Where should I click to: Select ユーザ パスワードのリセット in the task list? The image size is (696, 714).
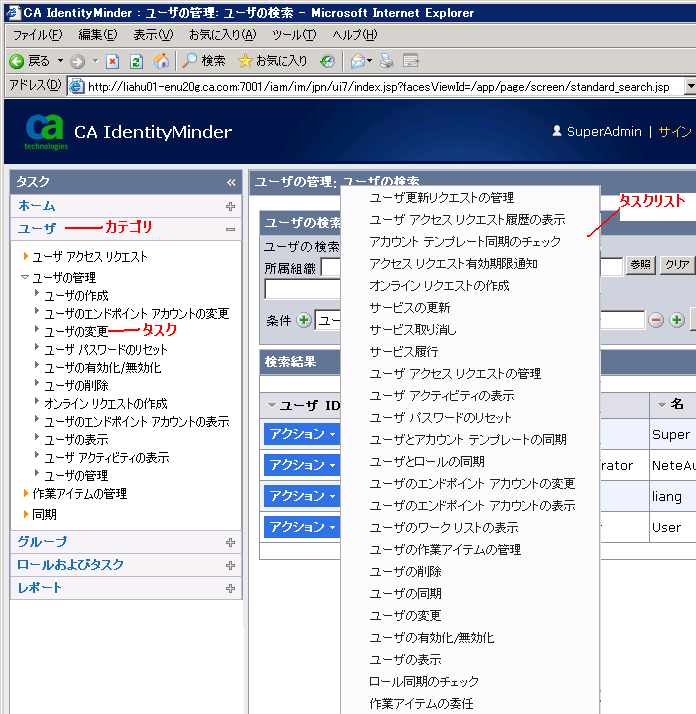(x=440, y=417)
